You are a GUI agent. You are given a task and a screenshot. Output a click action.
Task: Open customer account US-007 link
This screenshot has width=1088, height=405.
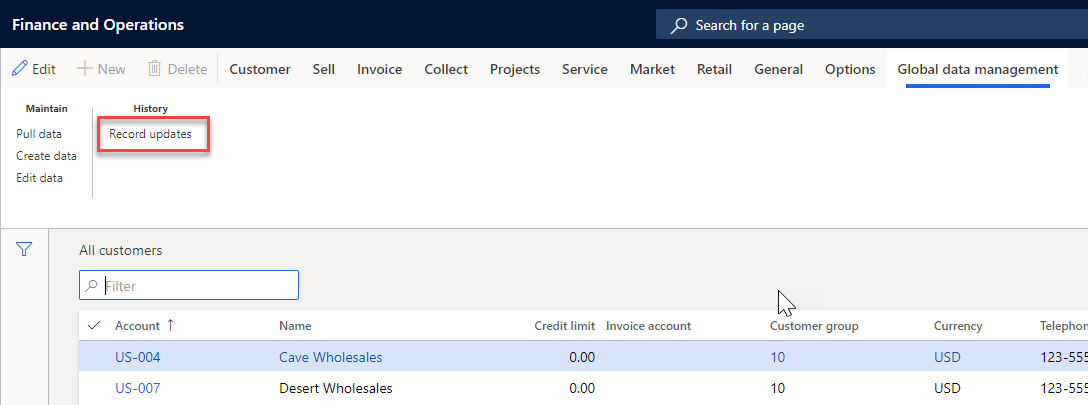pyautogui.click(x=138, y=388)
